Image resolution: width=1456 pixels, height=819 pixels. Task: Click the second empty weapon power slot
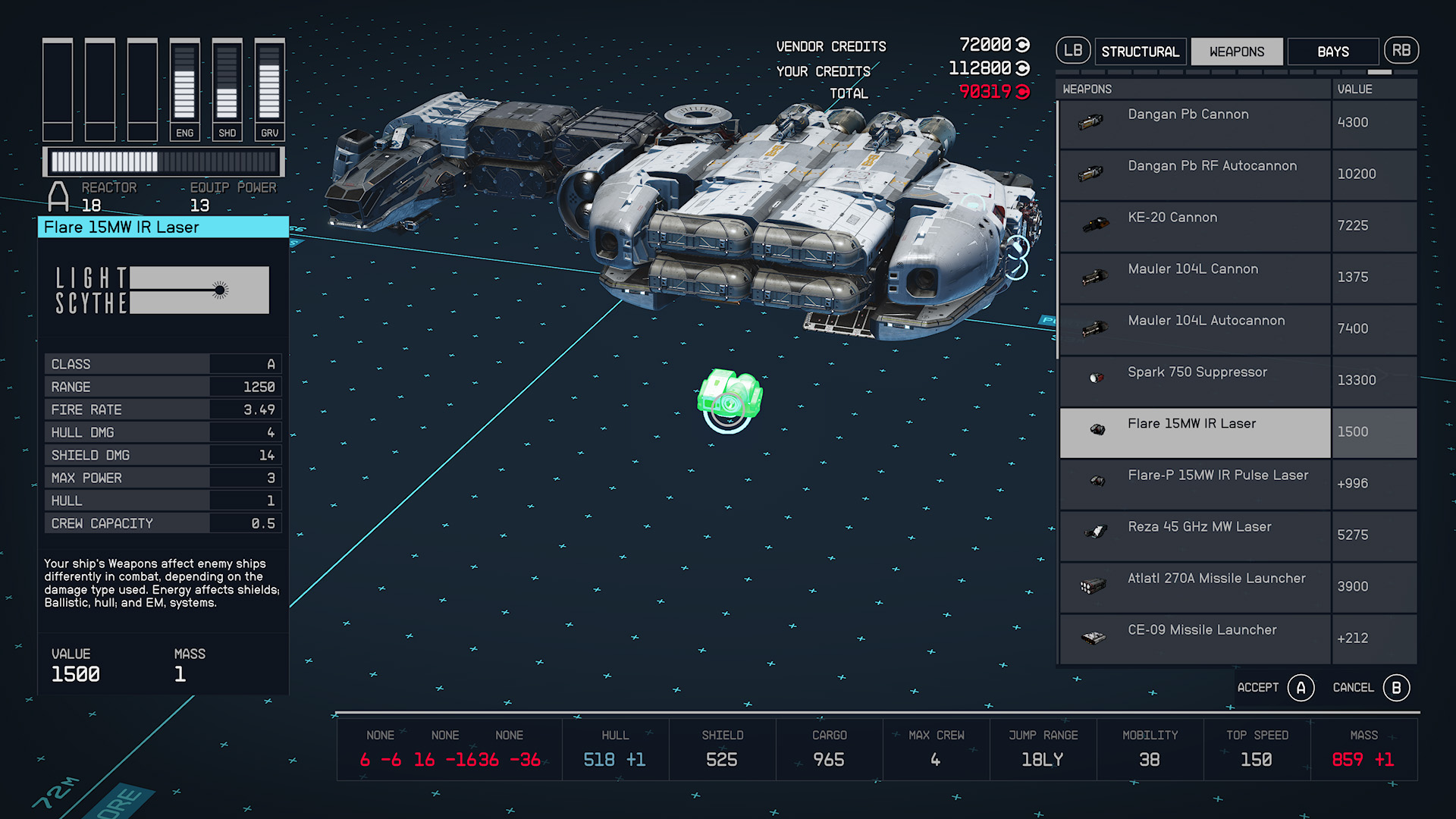tap(100, 89)
